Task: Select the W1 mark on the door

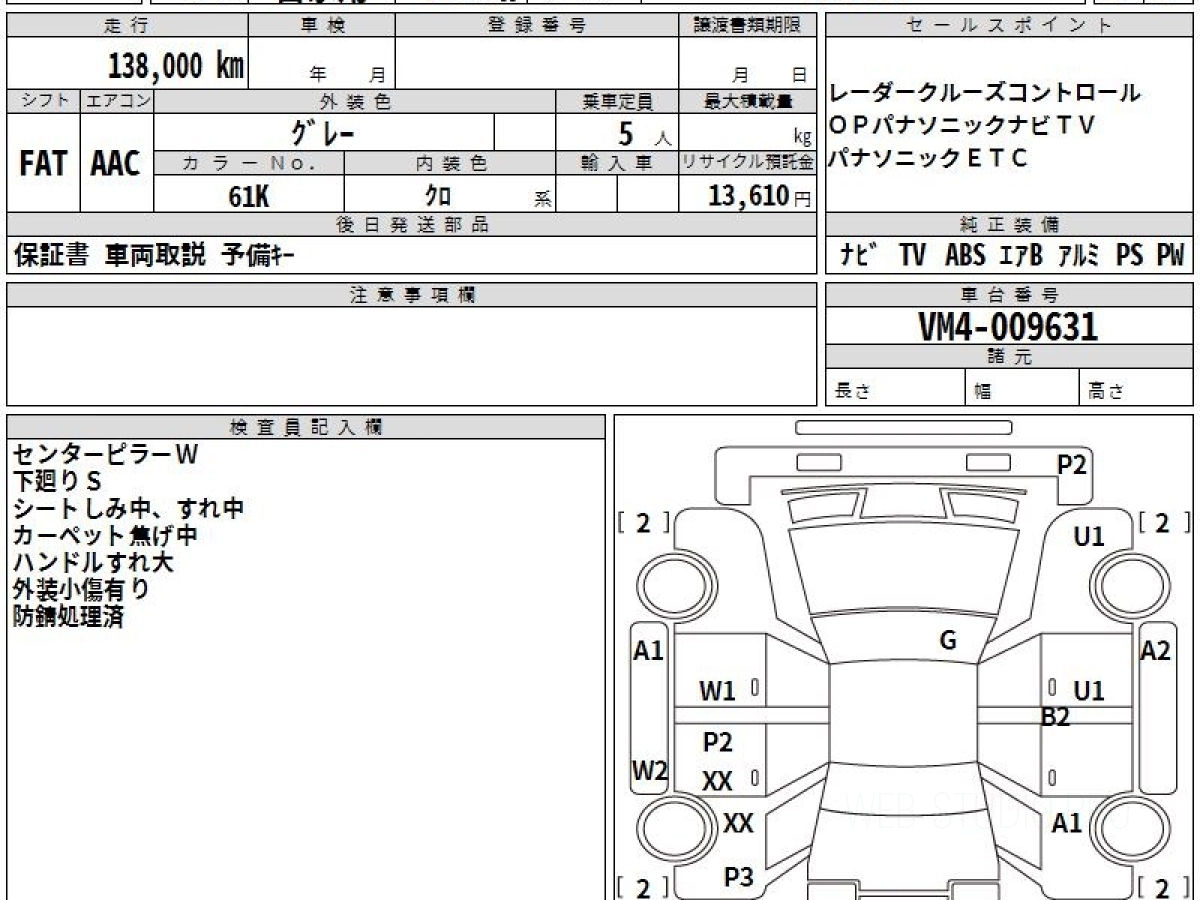Action: (717, 690)
